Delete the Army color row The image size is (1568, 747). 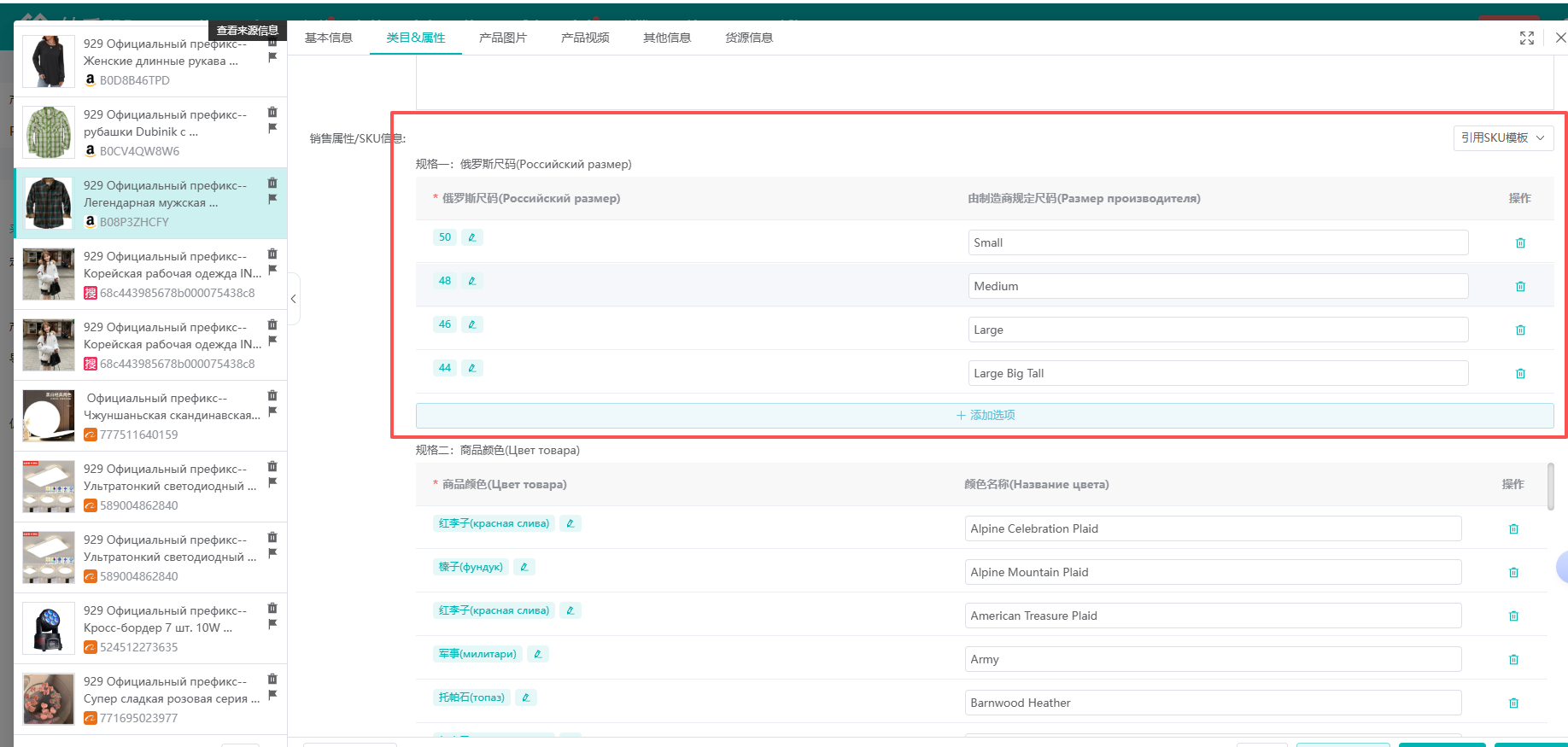[1513, 660]
